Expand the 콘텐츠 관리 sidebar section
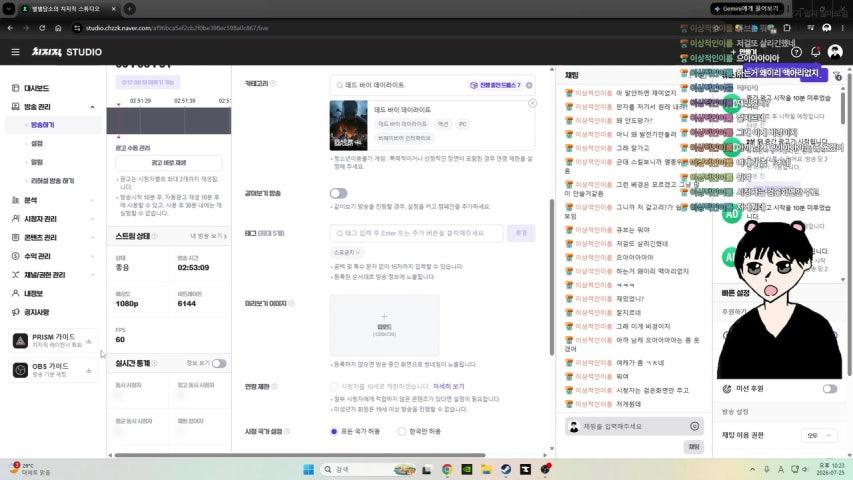 pyautogui.click(x=53, y=237)
